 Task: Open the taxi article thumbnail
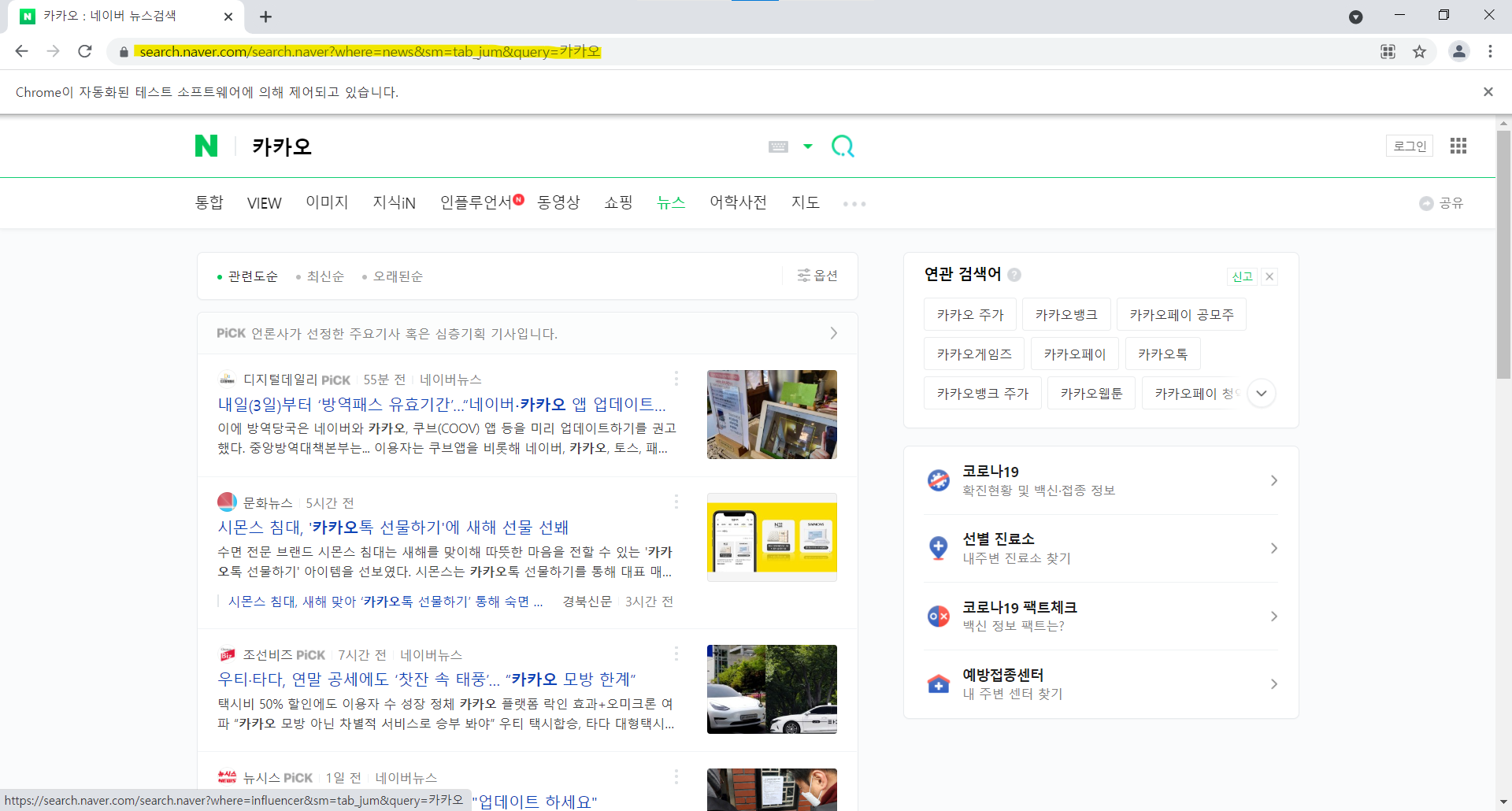click(772, 689)
